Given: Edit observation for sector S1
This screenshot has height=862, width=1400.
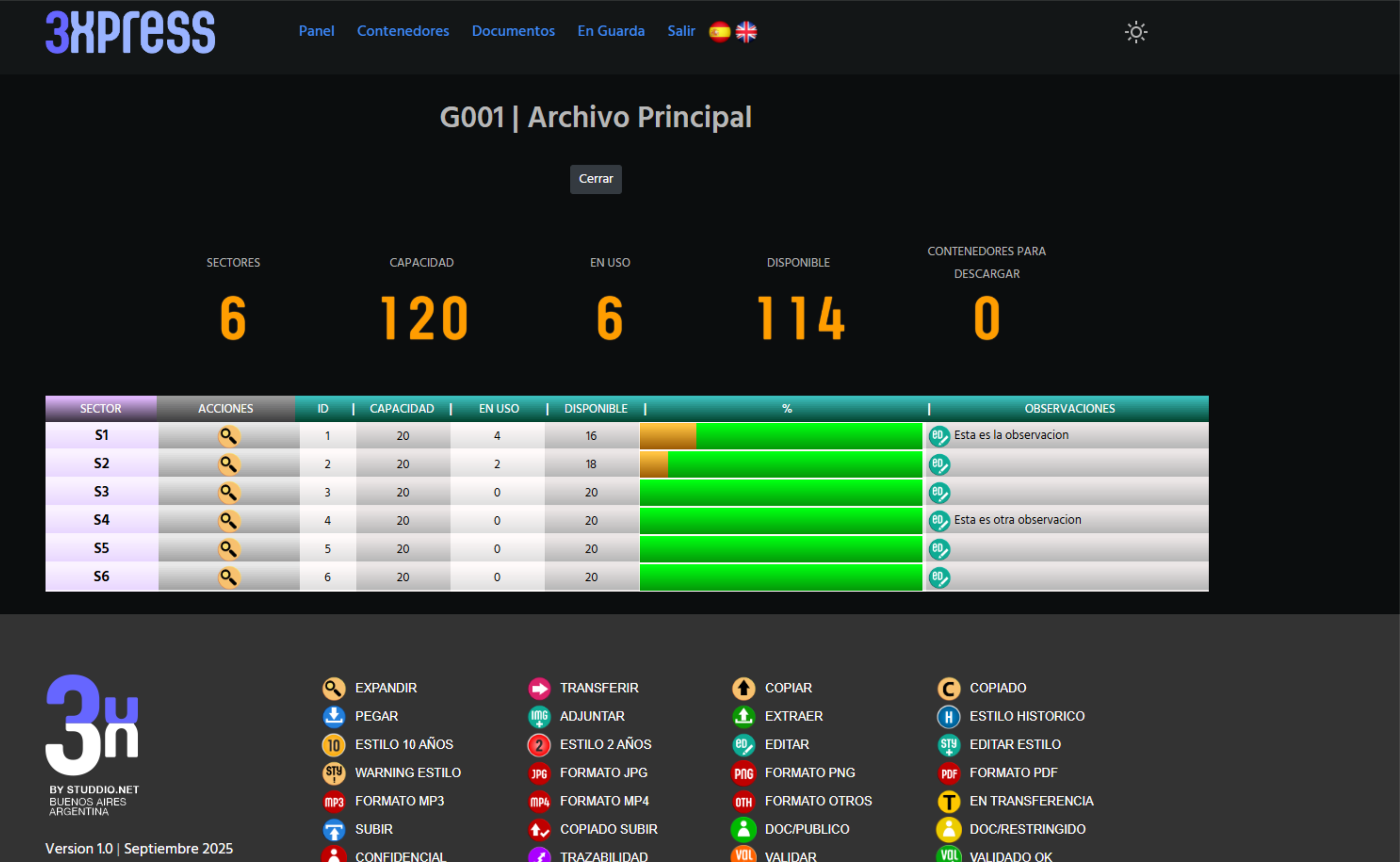Looking at the screenshot, I should click(939, 436).
